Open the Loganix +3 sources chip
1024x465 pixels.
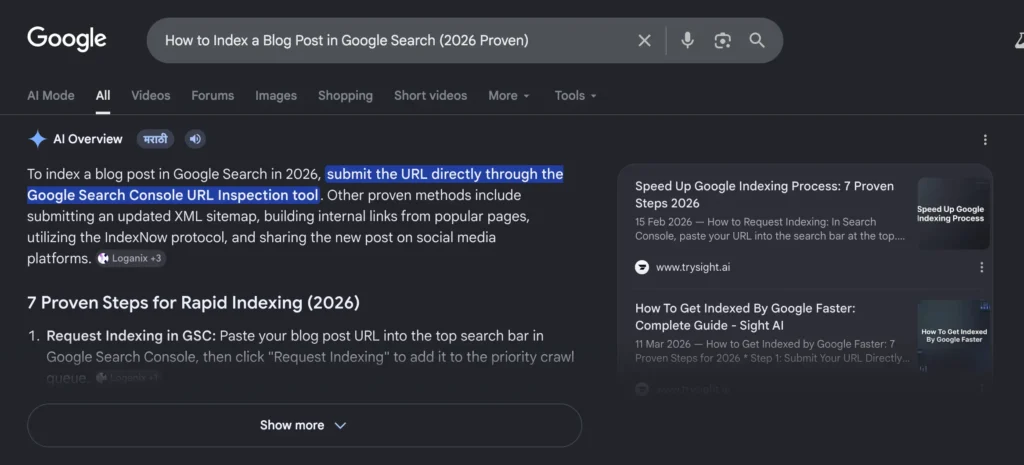click(x=131, y=259)
